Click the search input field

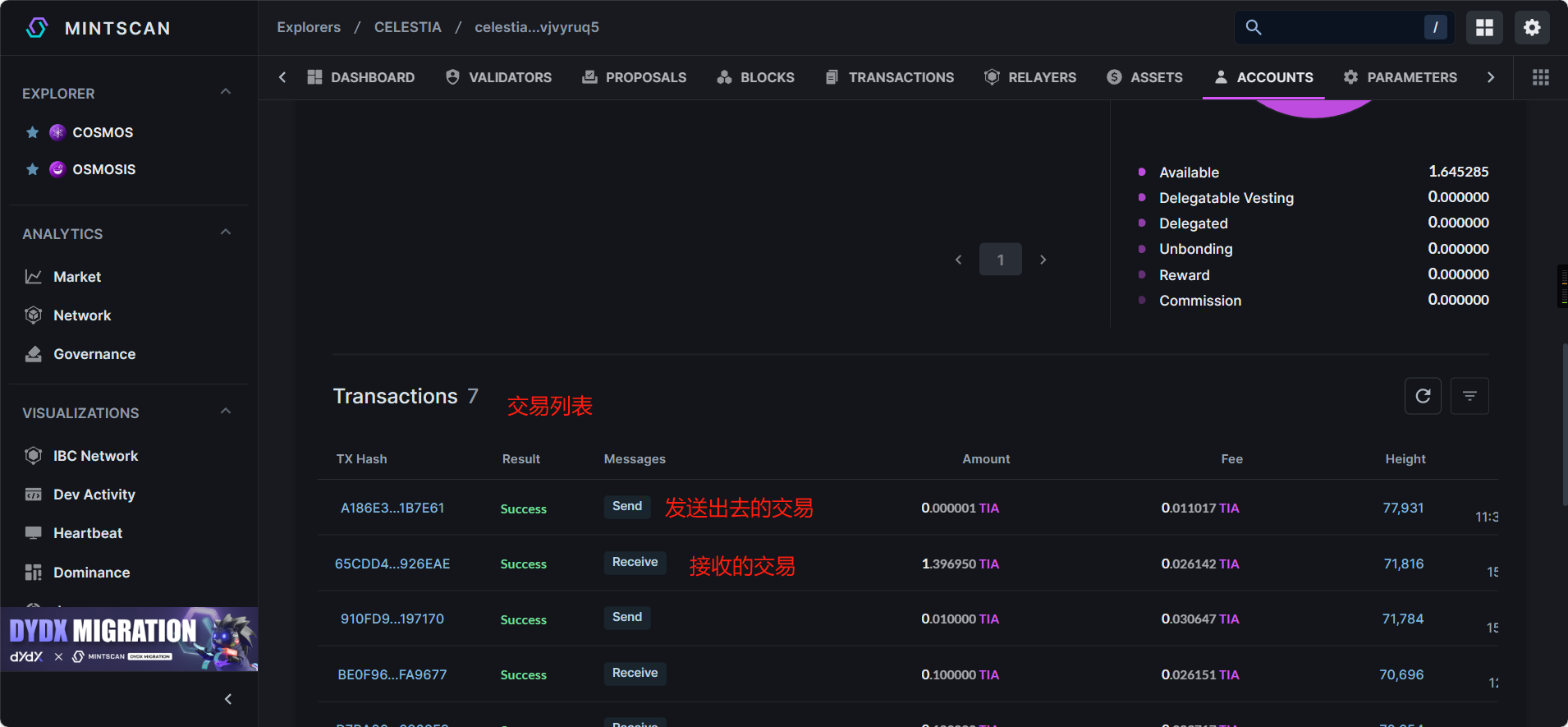(1344, 27)
